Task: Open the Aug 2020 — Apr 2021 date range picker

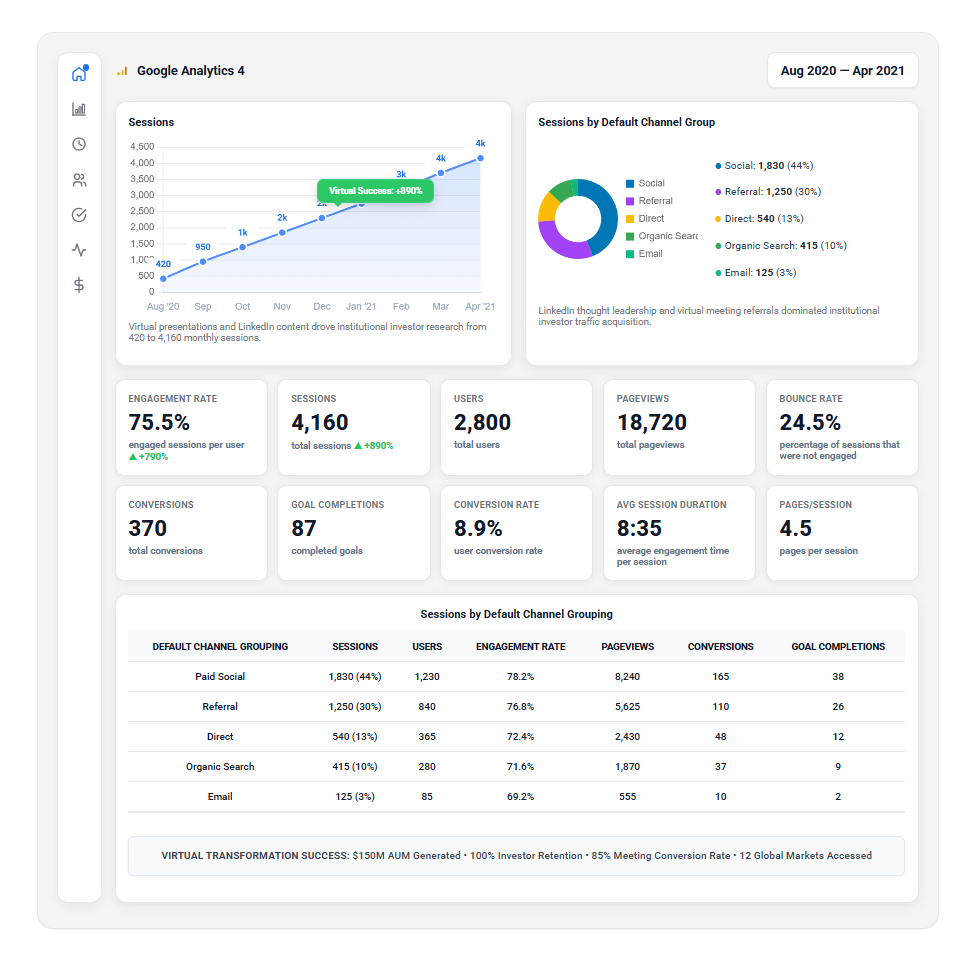Action: (842, 71)
